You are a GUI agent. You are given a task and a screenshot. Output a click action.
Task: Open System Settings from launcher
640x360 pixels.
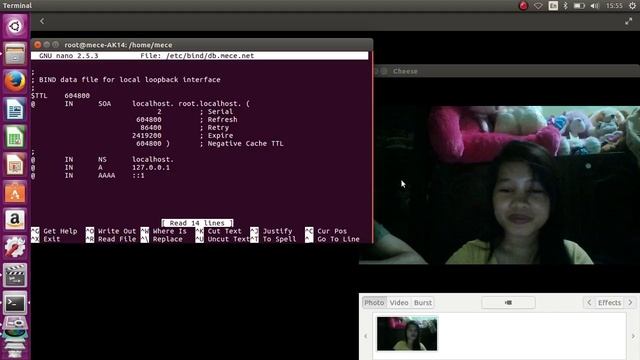click(x=15, y=247)
